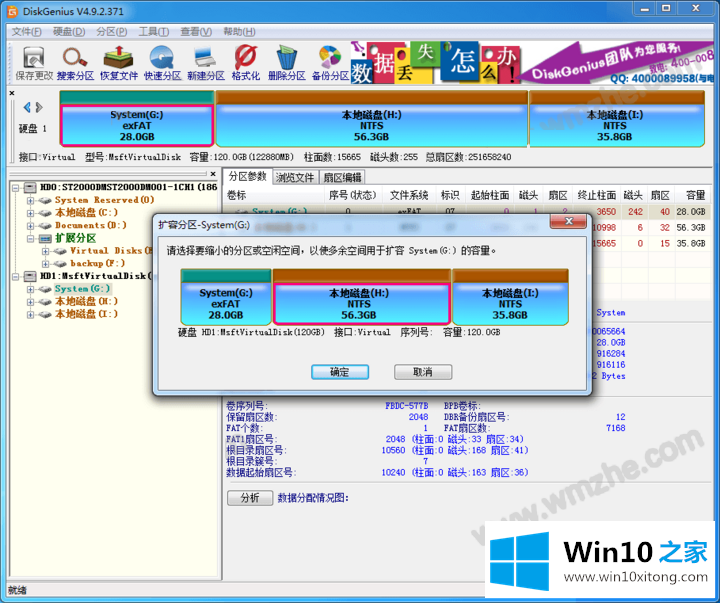Click the Save Changes (保存更改) toolbar icon
The height and width of the screenshot is (603, 720).
[x=34, y=63]
